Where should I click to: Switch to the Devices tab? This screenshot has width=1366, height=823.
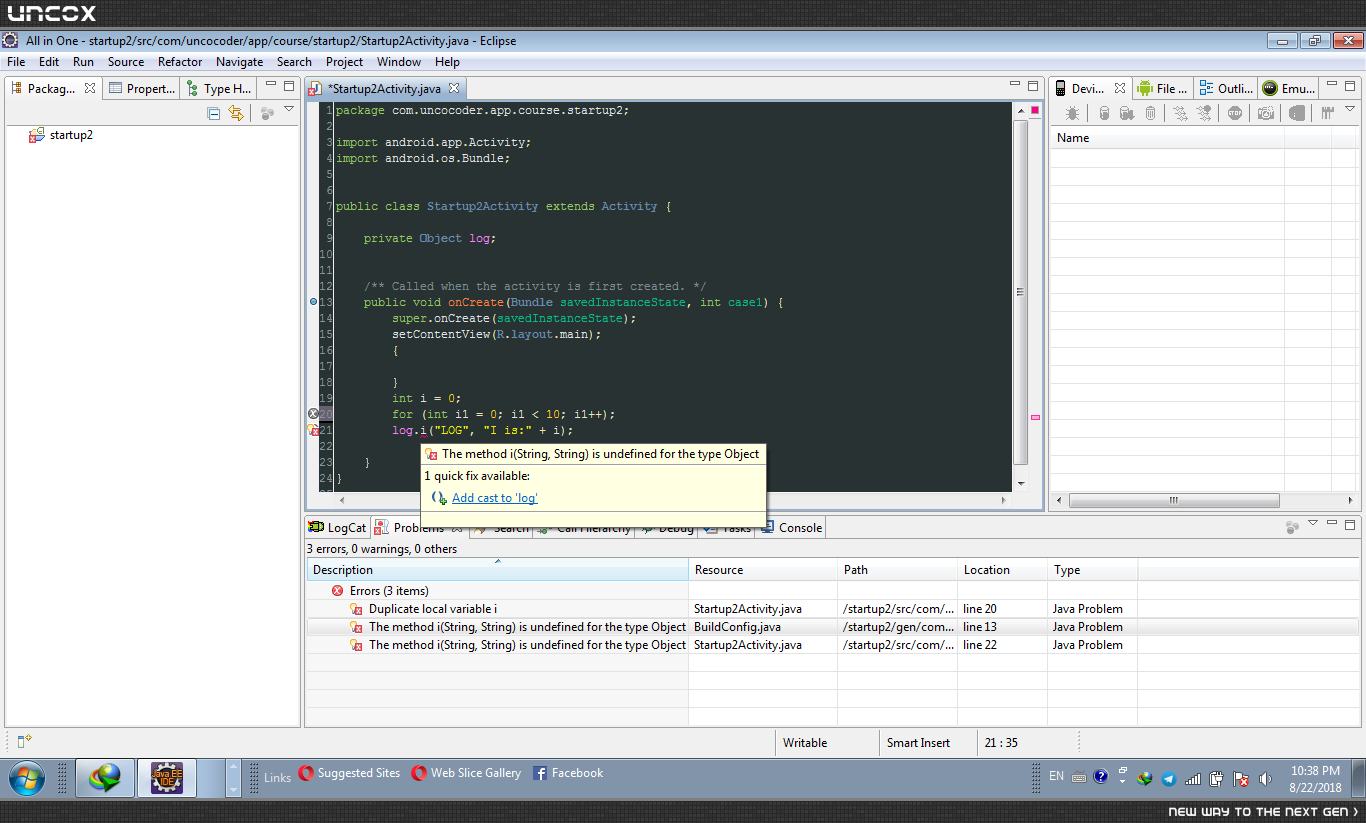point(1090,88)
